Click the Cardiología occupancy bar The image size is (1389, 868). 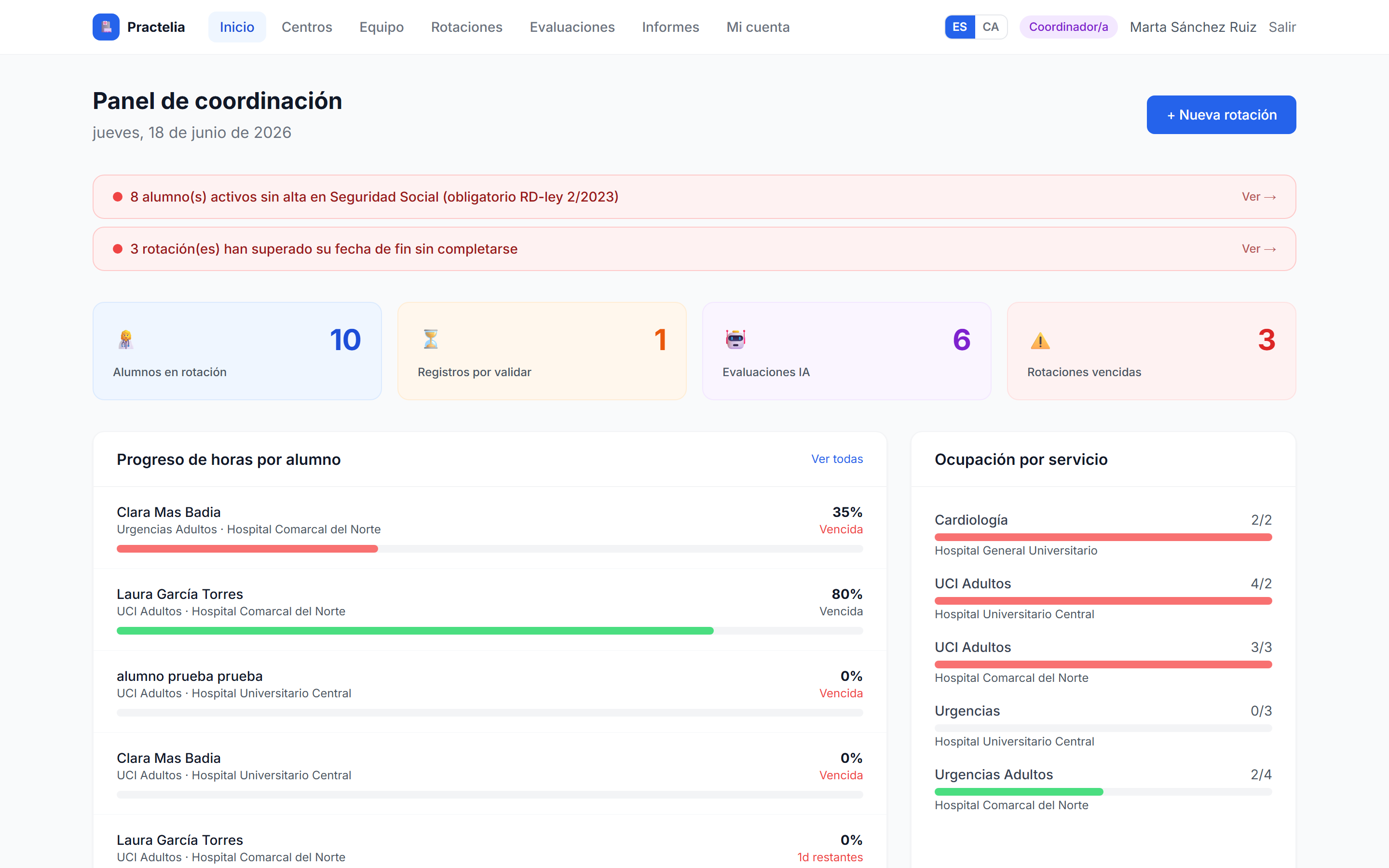pyautogui.click(x=1103, y=537)
